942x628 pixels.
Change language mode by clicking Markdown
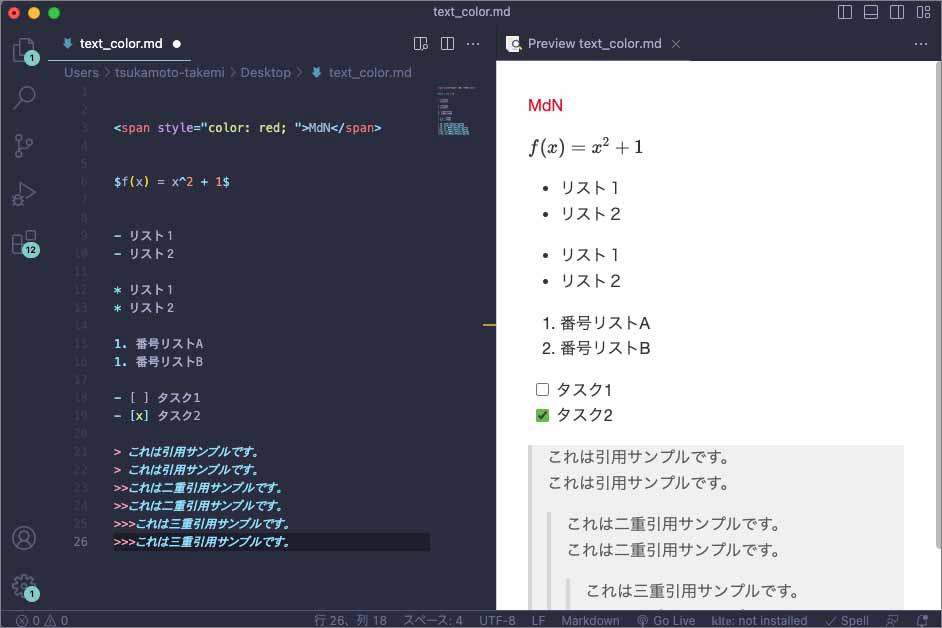pyautogui.click(x=590, y=620)
